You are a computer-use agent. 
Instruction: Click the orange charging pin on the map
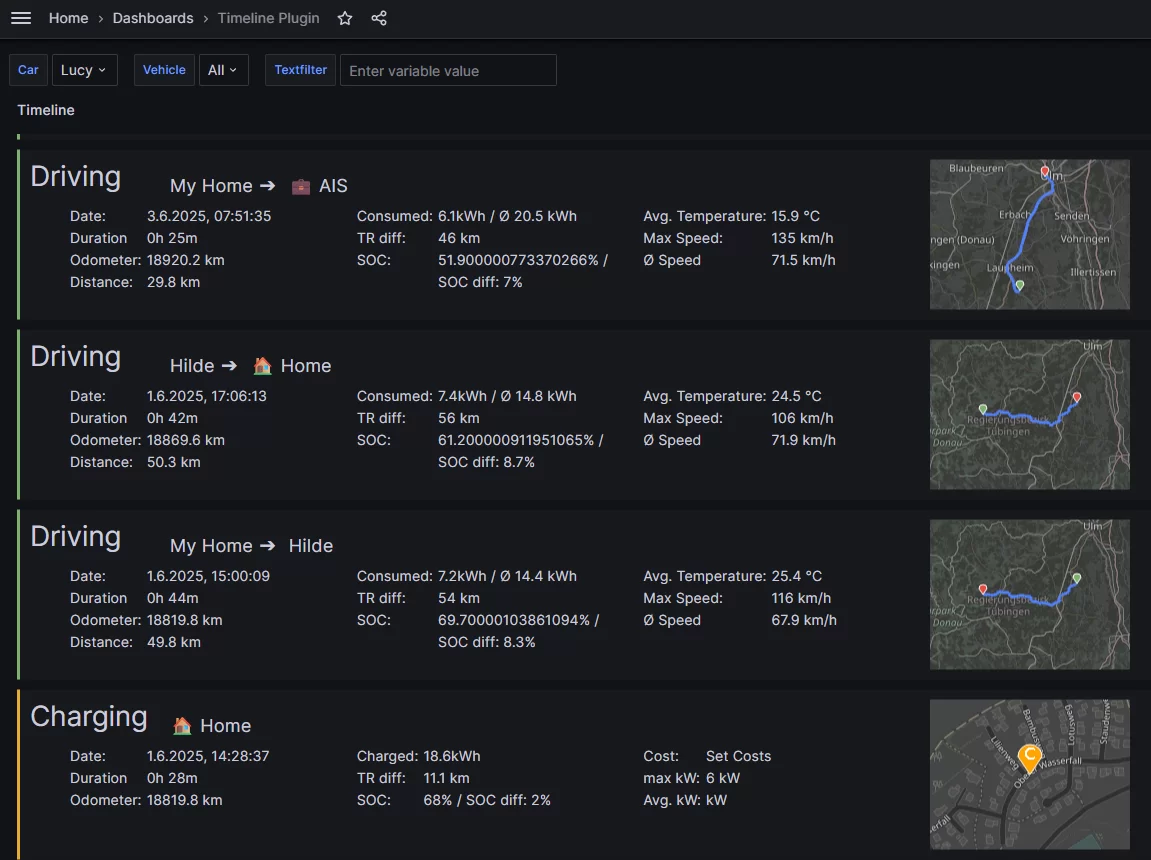(x=1030, y=758)
